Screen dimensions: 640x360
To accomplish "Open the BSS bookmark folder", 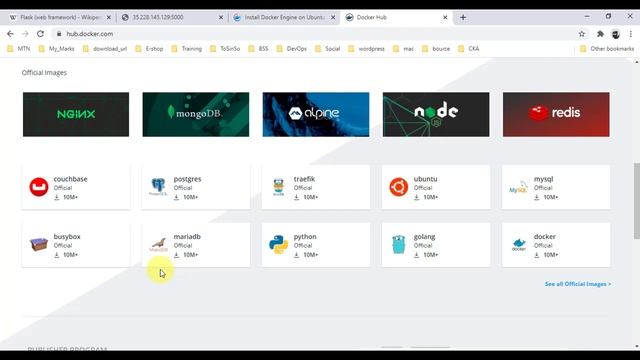I will pyautogui.click(x=259, y=49).
